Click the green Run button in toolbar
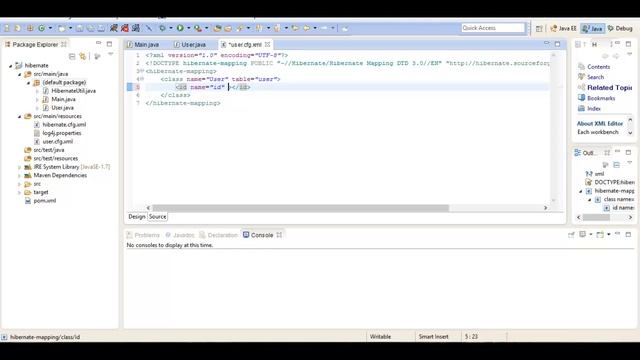Screen dimensions: 640x360 tap(180, 28)
